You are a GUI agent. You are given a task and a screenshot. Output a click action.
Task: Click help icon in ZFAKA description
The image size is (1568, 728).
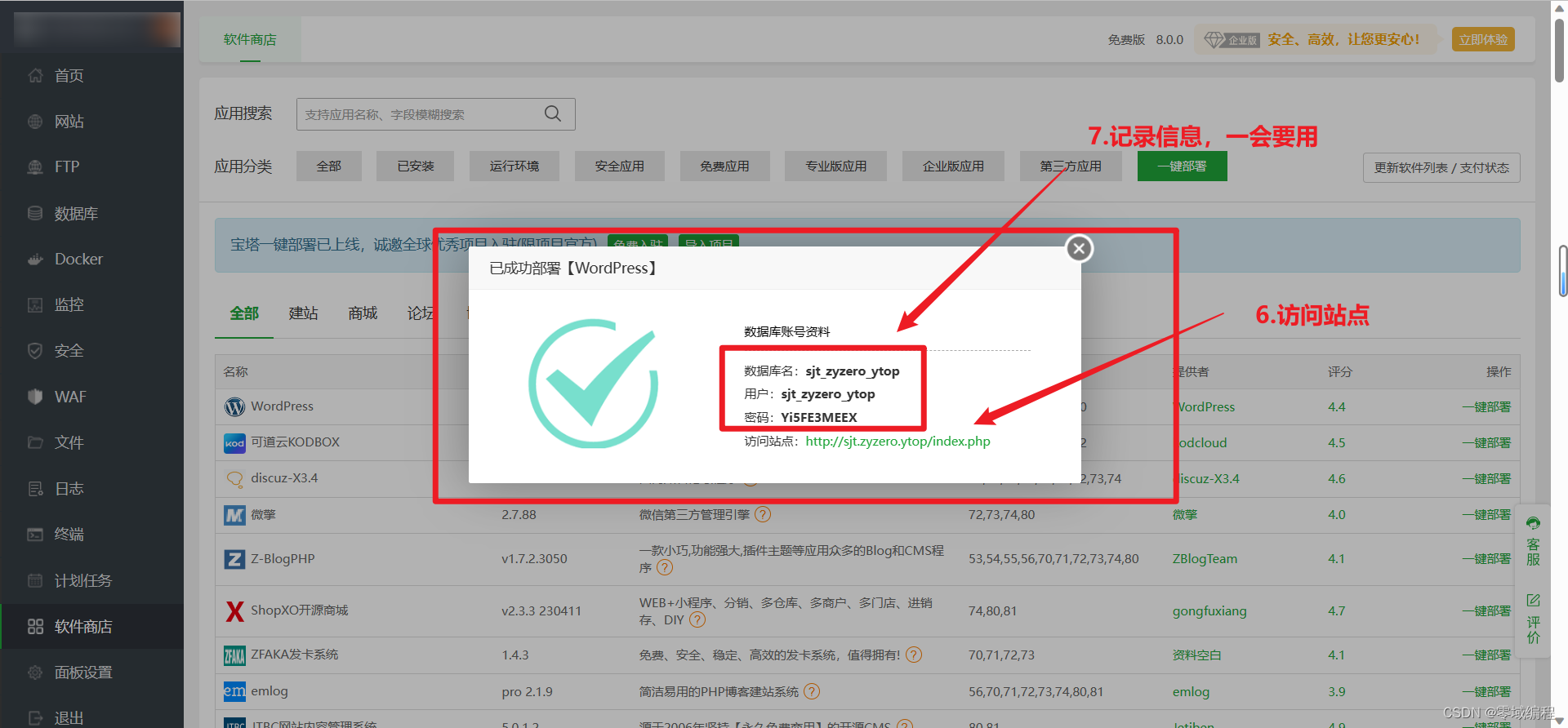914,655
